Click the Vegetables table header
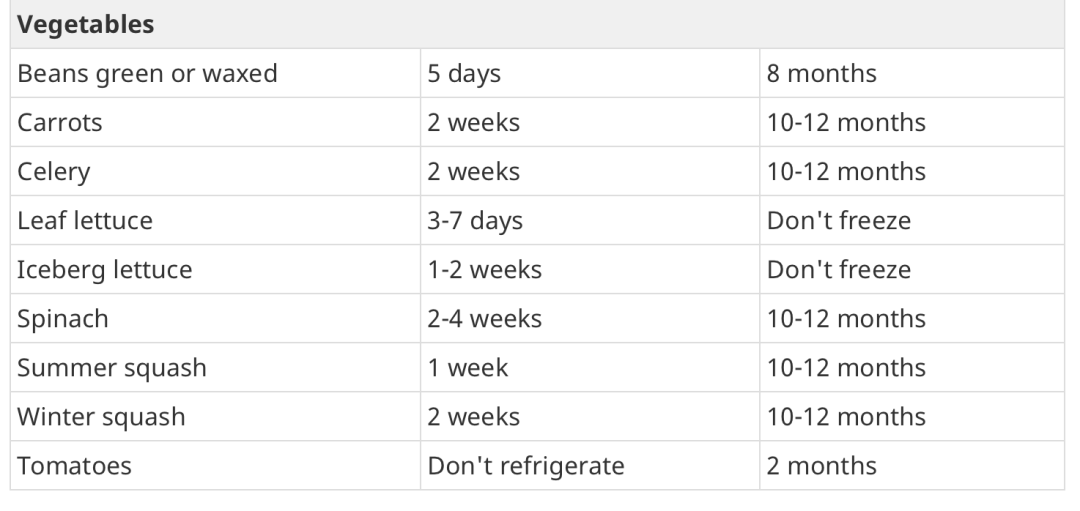Screen dimensions: 1080x511 coord(86,25)
